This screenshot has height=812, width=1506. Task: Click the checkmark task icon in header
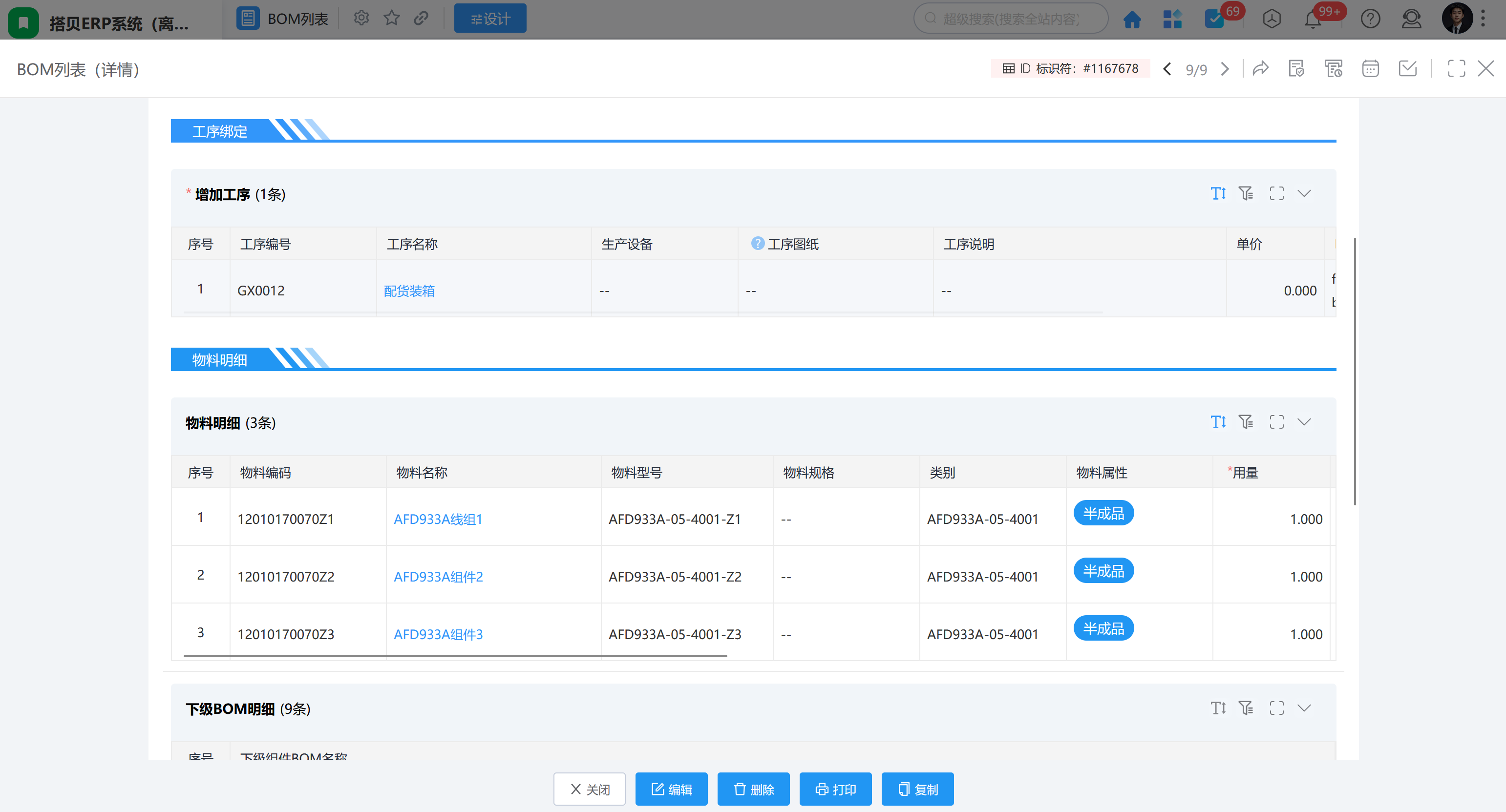point(1407,69)
